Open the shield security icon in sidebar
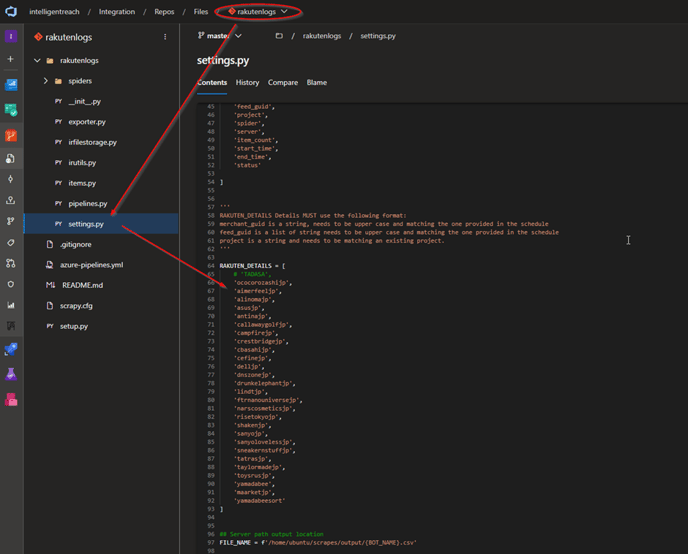The image size is (688, 554). [x=11, y=284]
